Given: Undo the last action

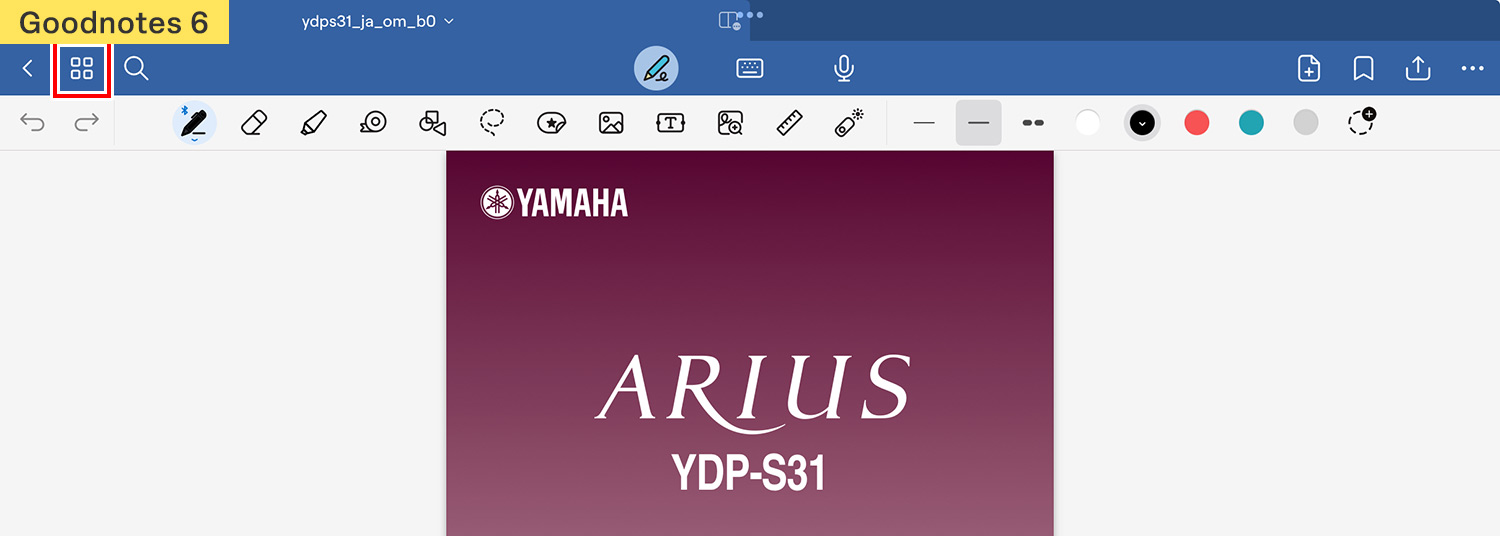Looking at the screenshot, I should [33, 123].
